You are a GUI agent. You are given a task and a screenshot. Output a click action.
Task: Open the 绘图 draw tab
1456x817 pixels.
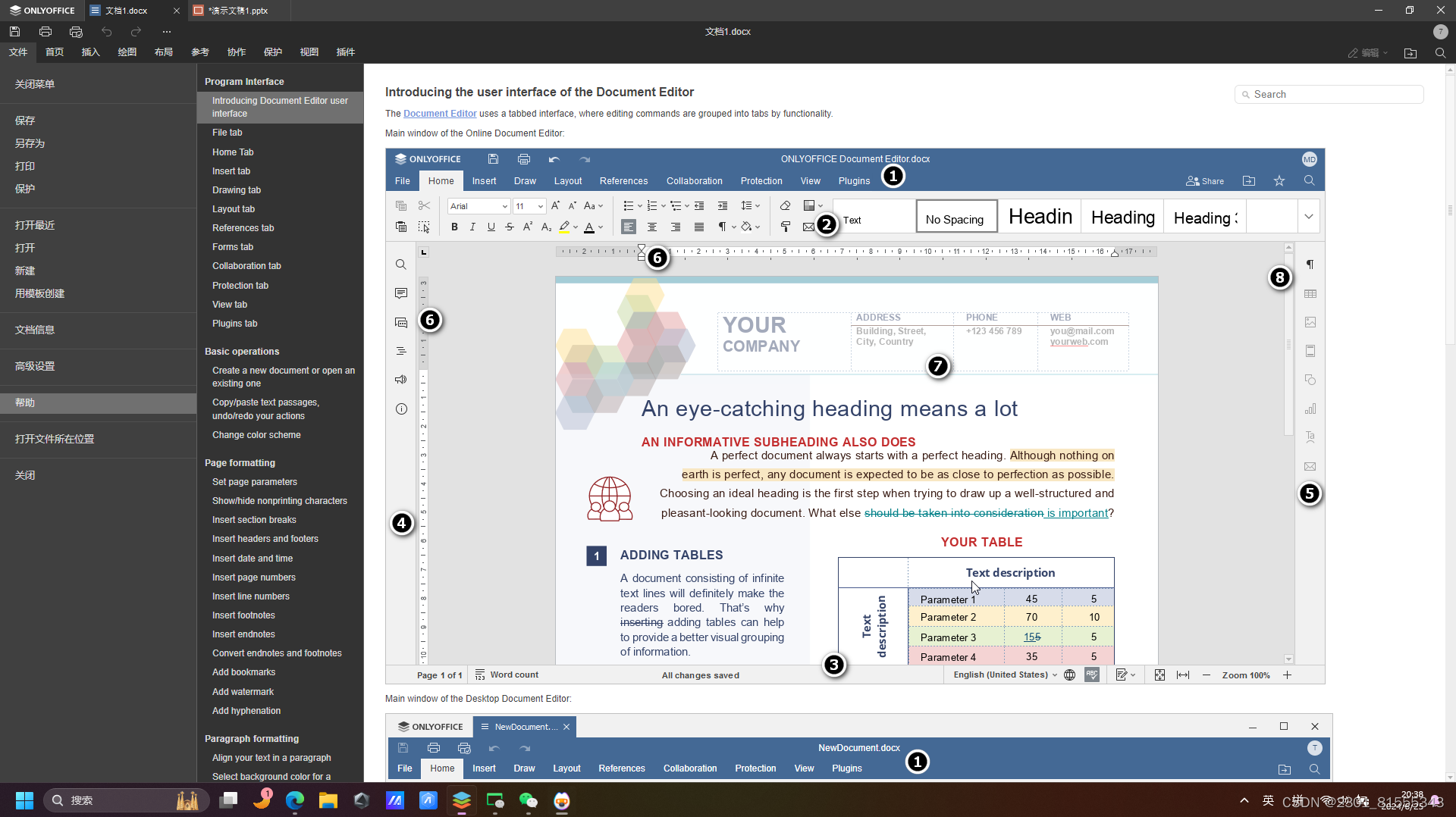(127, 52)
